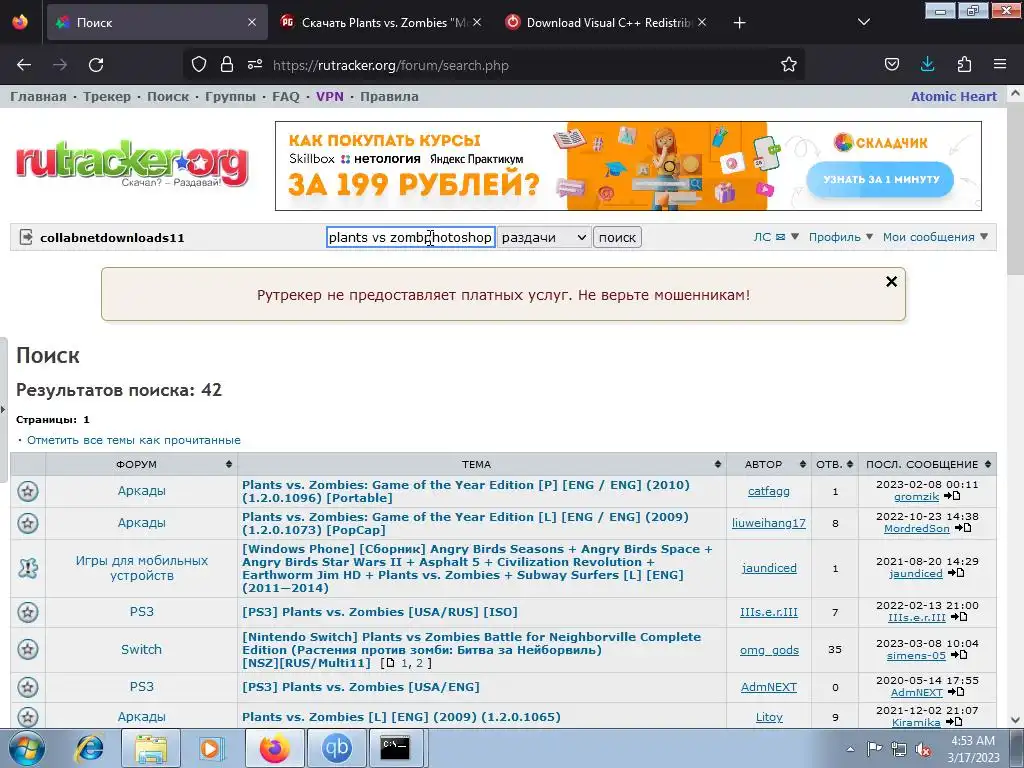Image resolution: width=1024 pixels, height=768 pixels.
Task: Launch Internet Explorer from taskbar
Action: tap(89, 748)
